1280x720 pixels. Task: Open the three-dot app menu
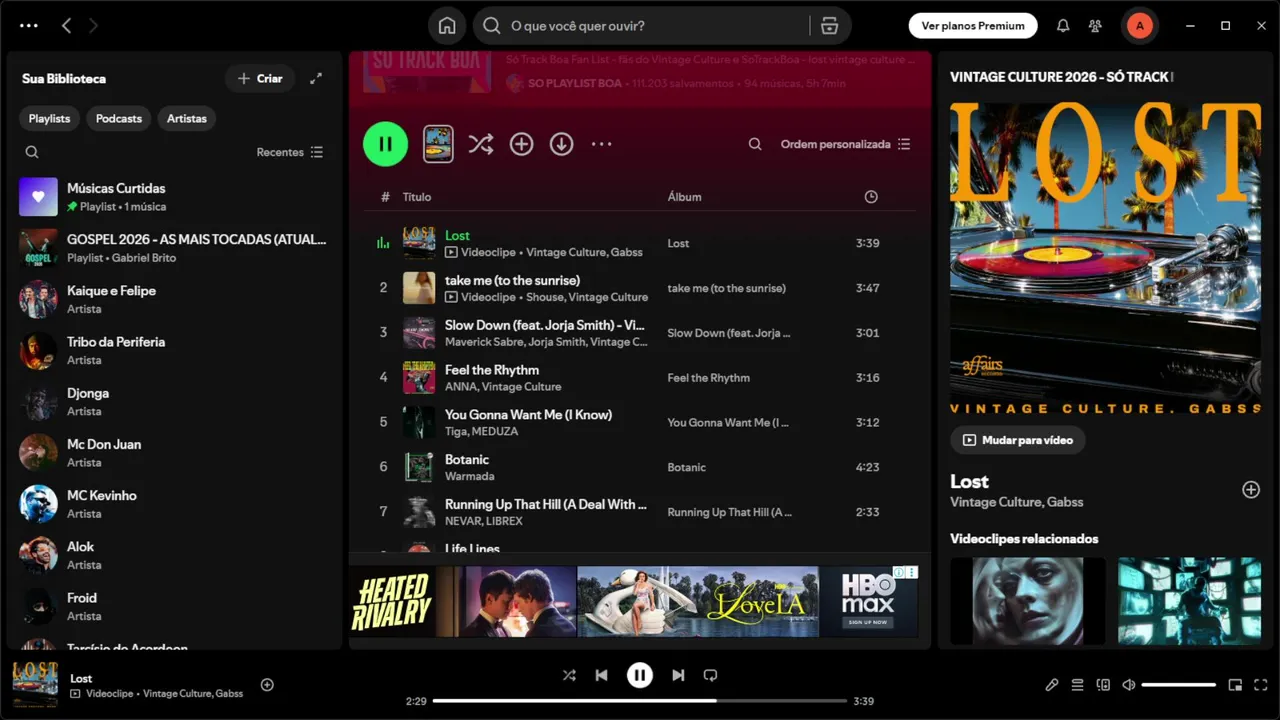(x=29, y=26)
